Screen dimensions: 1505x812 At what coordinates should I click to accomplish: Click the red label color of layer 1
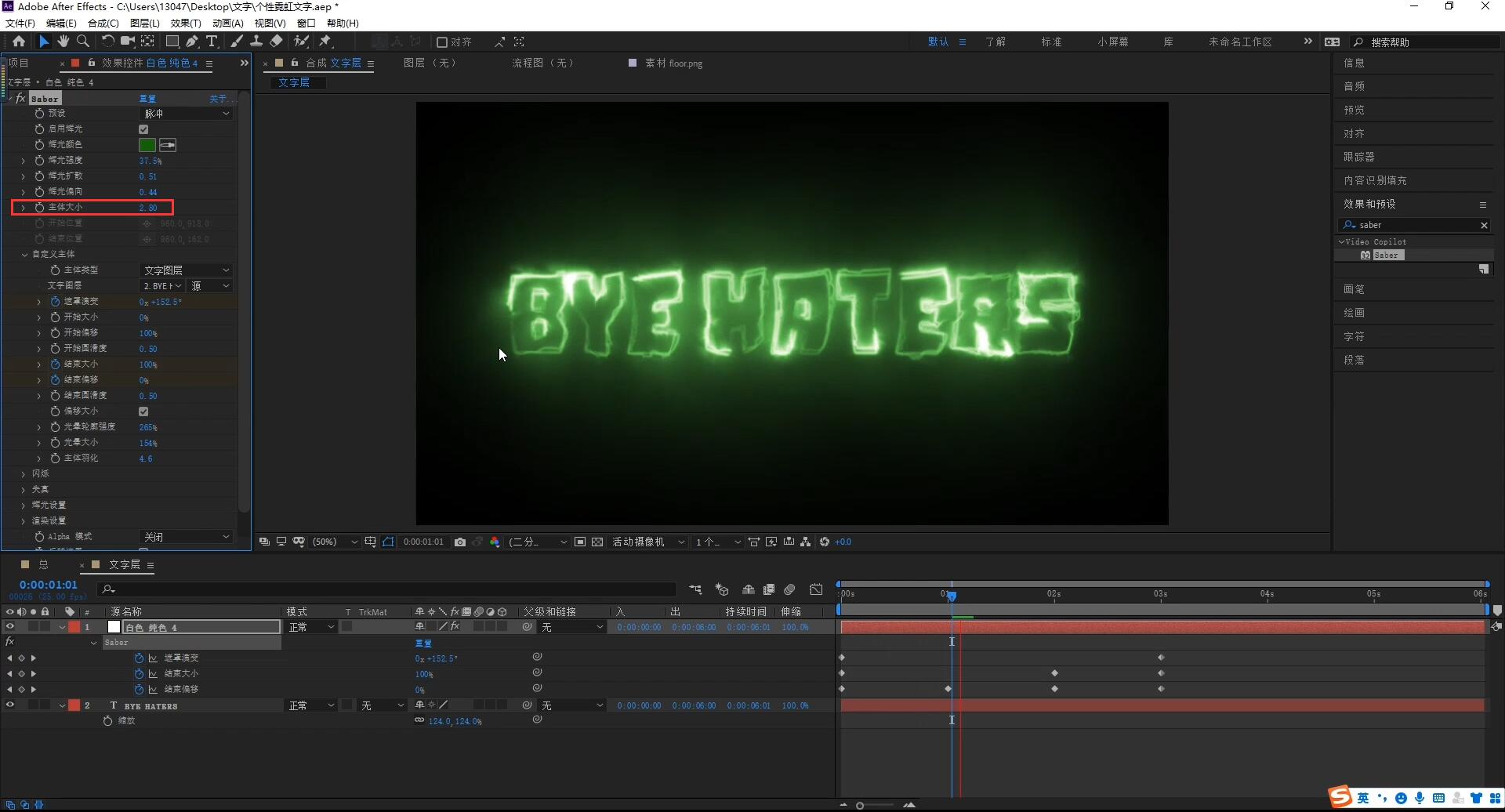click(x=74, y=627)
